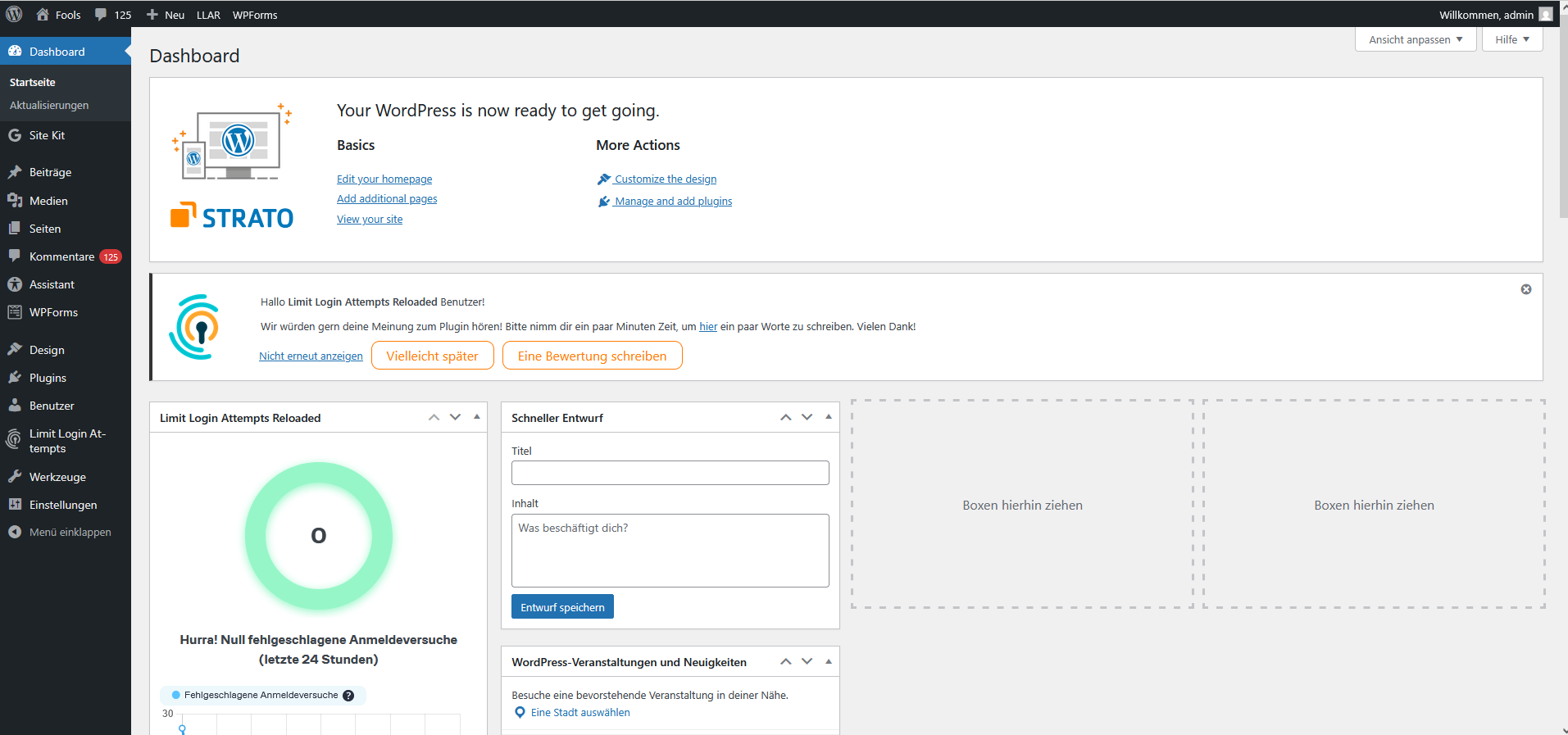Open the Startseite submenu item
This screenshot has width=1568, height=735.
tap(33, 82)
